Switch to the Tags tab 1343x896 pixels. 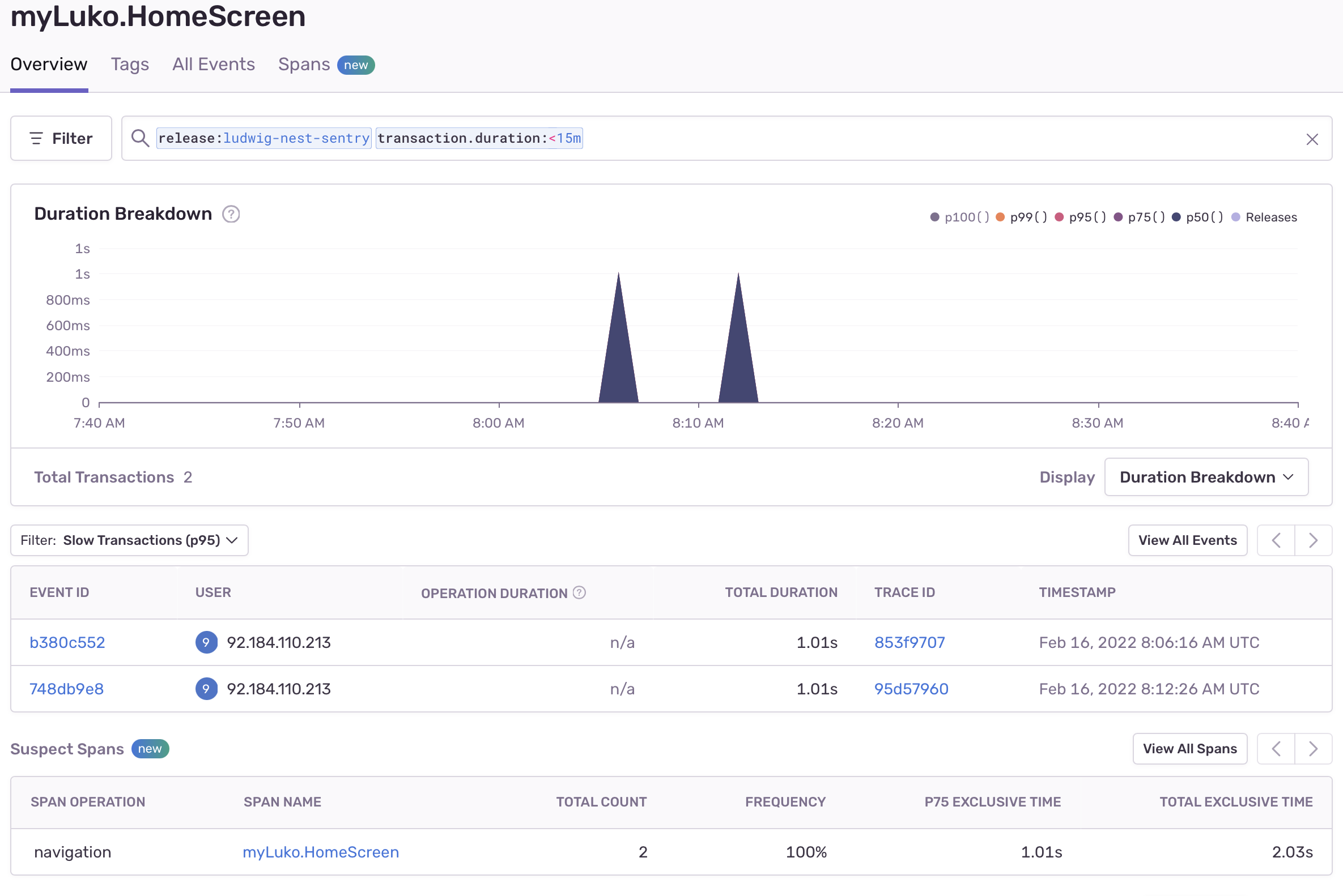(x=130, y=65)
